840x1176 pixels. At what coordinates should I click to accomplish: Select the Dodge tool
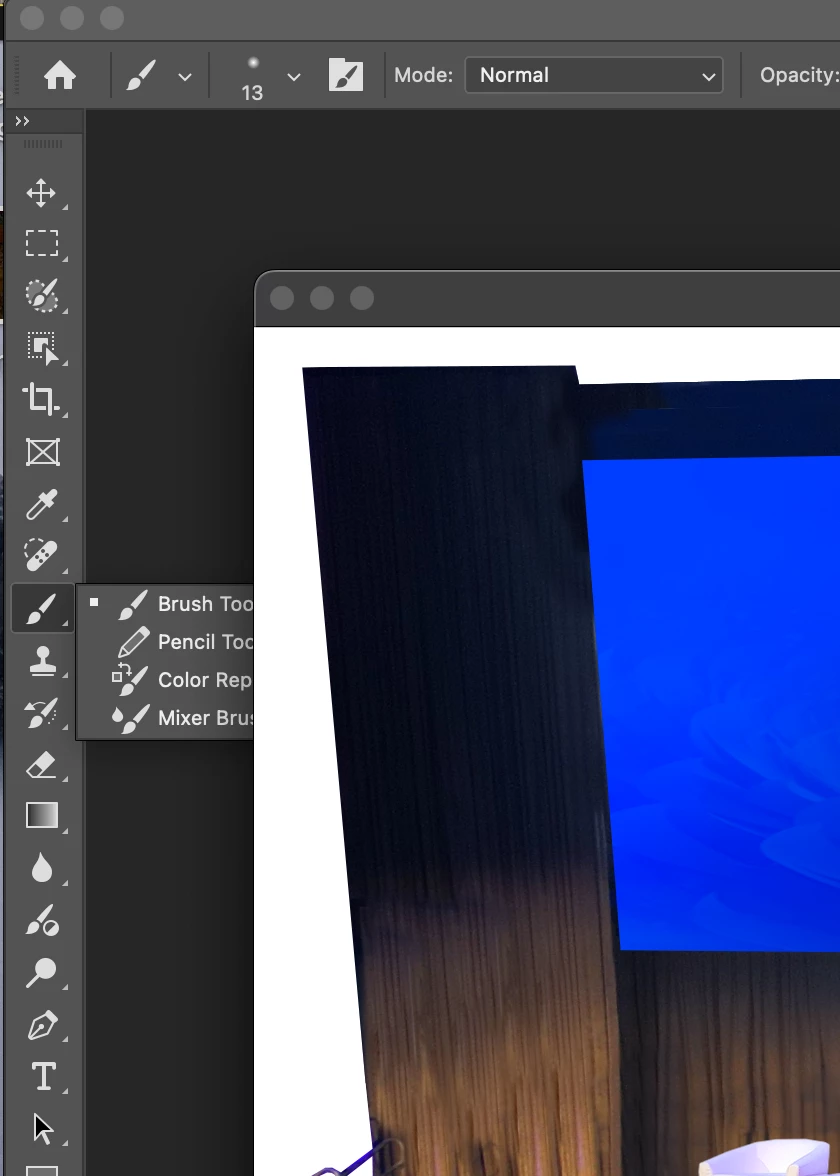41,920
